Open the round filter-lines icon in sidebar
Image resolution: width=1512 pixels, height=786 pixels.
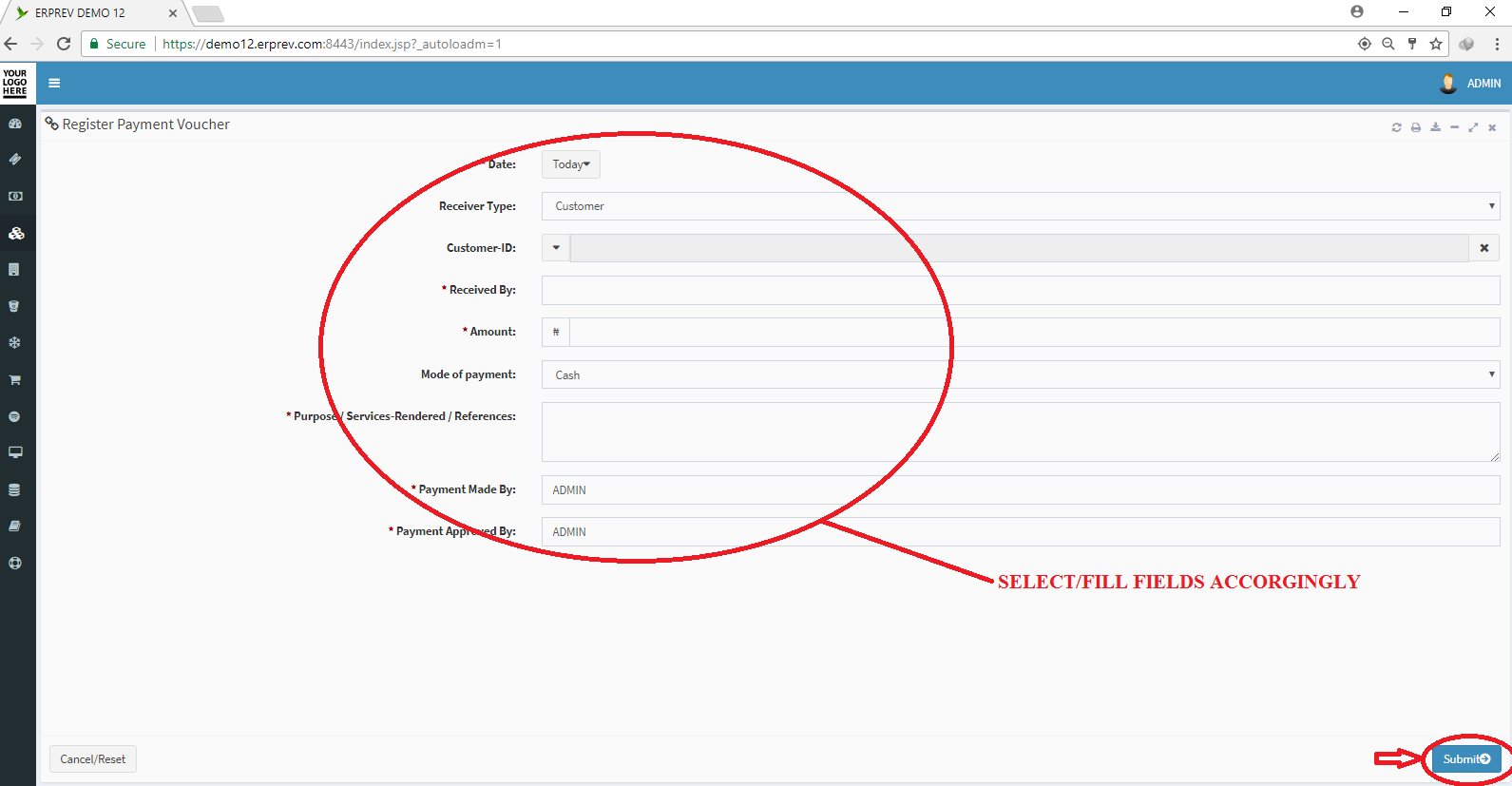(x=14, y=416)
